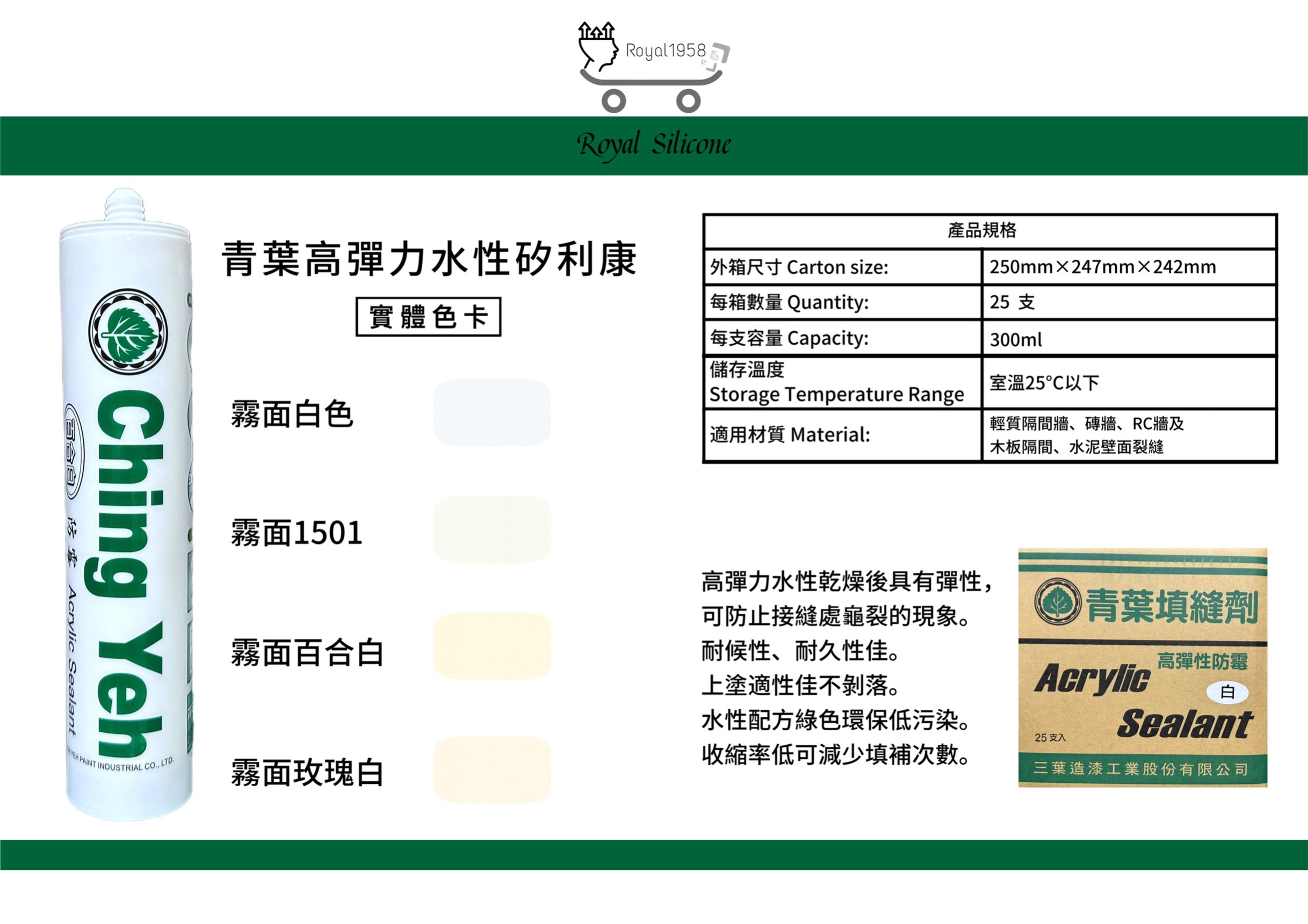Image resolution: width=1308 pixels, height=924 pixels.
Task: Click the 每箱數量 Quantity cell
Action: tap(843, 302)
